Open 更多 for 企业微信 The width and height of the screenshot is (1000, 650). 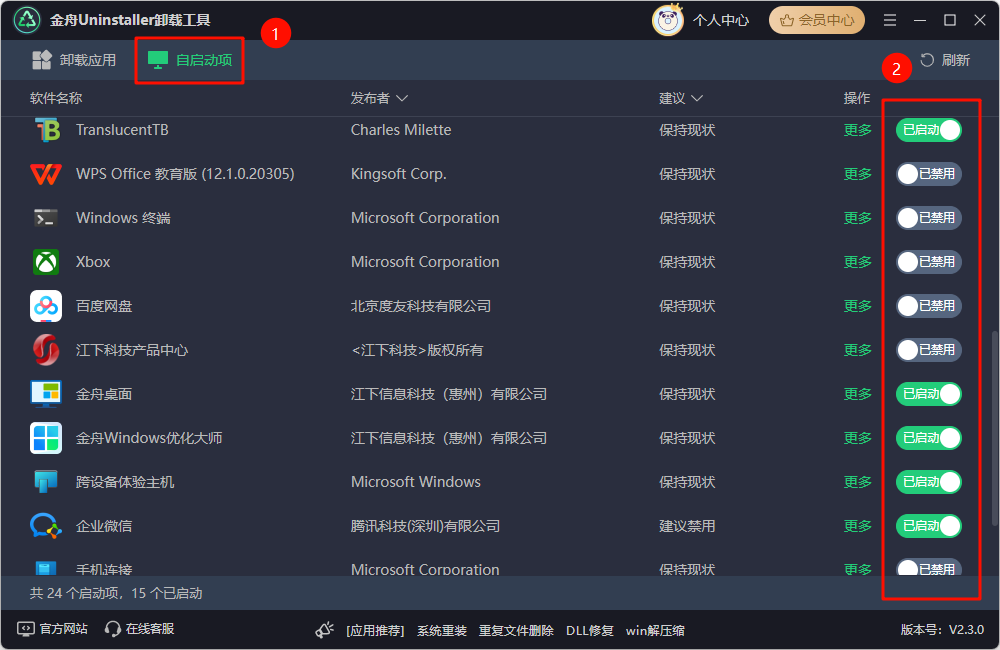(858, 526)
